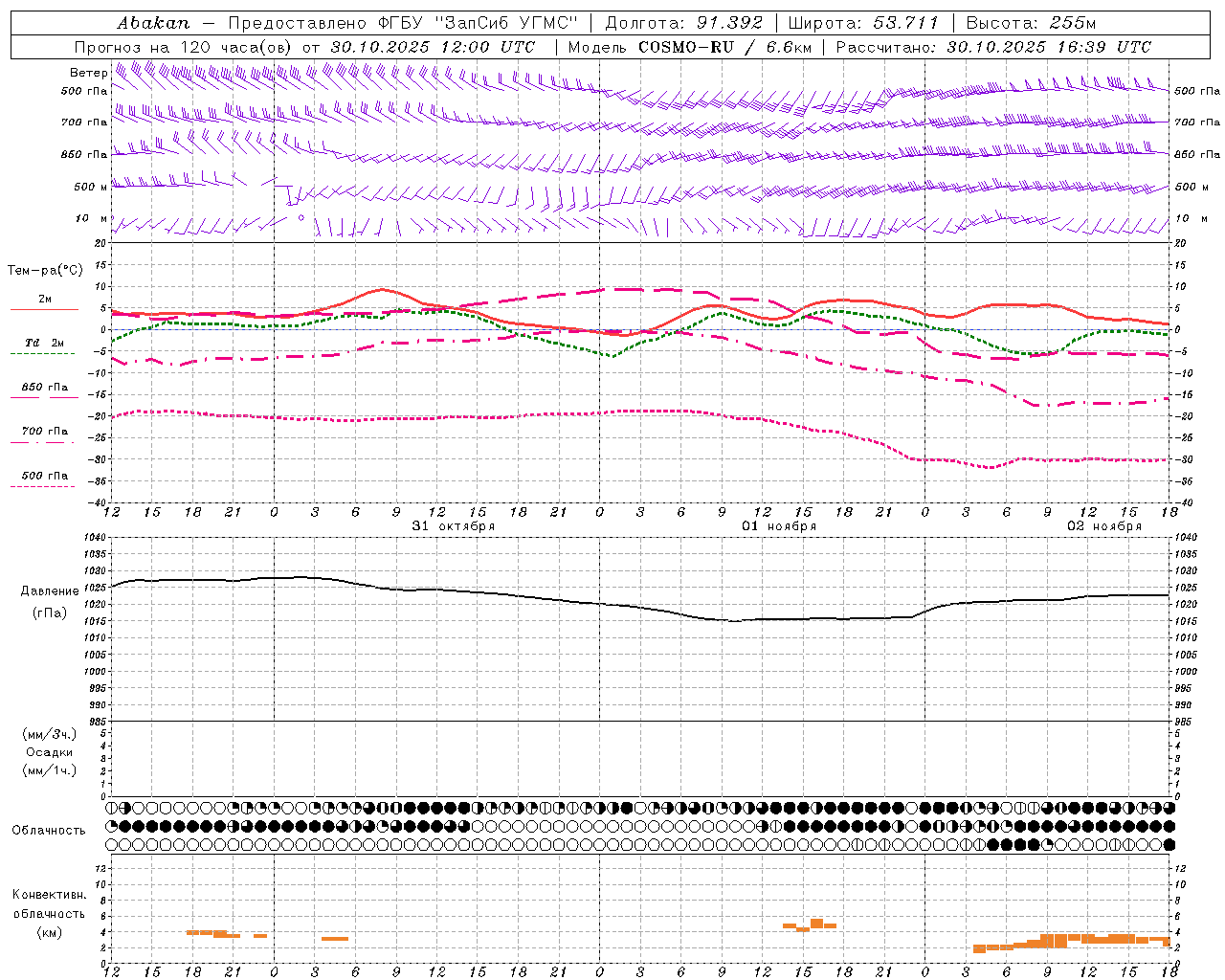The image size is (1225, 980).
Task: Click the '31 октября' date label
Action: 453,526
